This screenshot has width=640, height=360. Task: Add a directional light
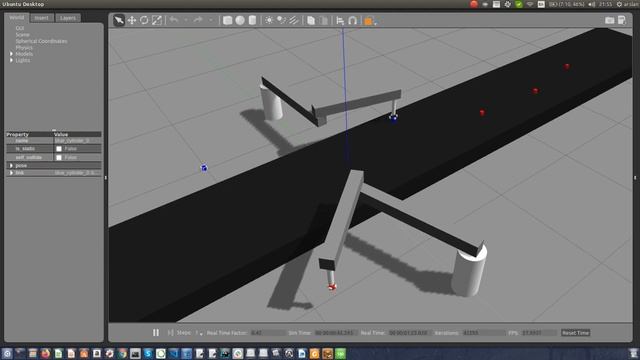(x=294, y=20)
